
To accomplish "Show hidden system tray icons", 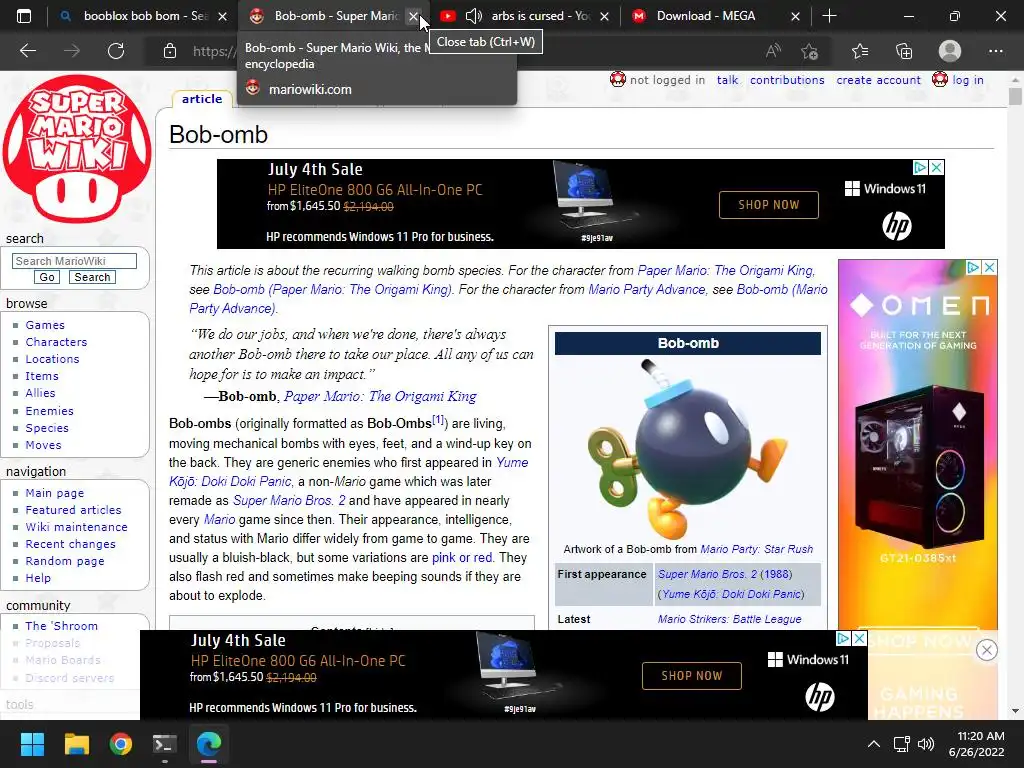I will 873,744.
